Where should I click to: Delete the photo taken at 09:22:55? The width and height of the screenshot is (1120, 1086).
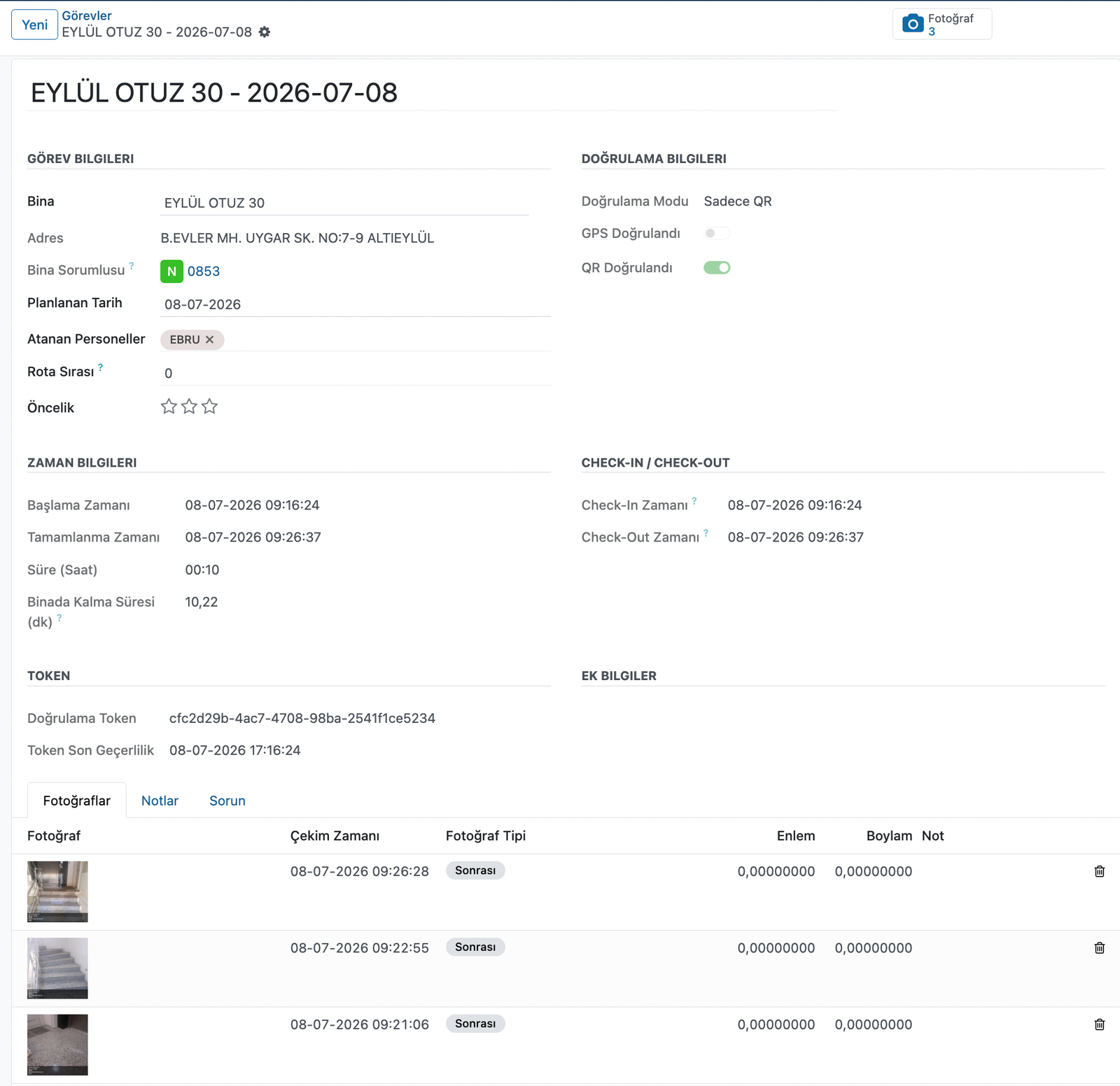(1099, 947)
